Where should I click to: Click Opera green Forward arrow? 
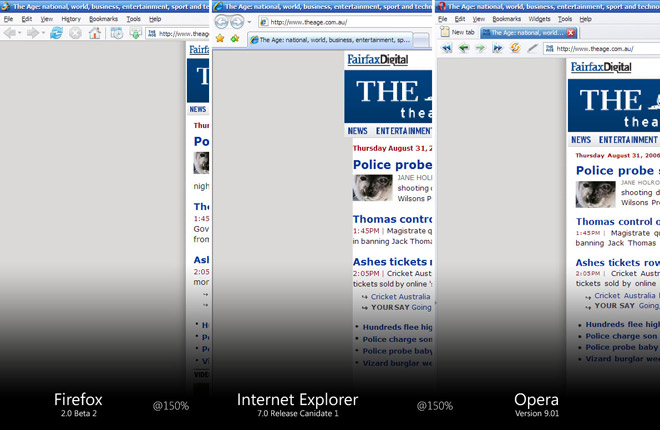480,48
